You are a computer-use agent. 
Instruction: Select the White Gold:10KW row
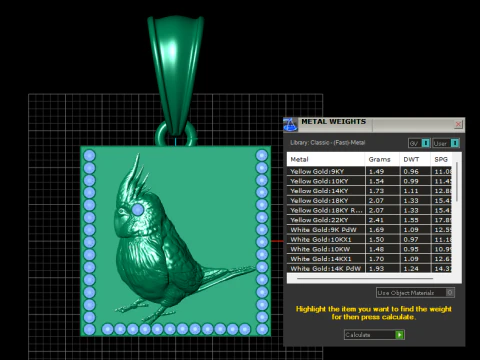[369, 249]
